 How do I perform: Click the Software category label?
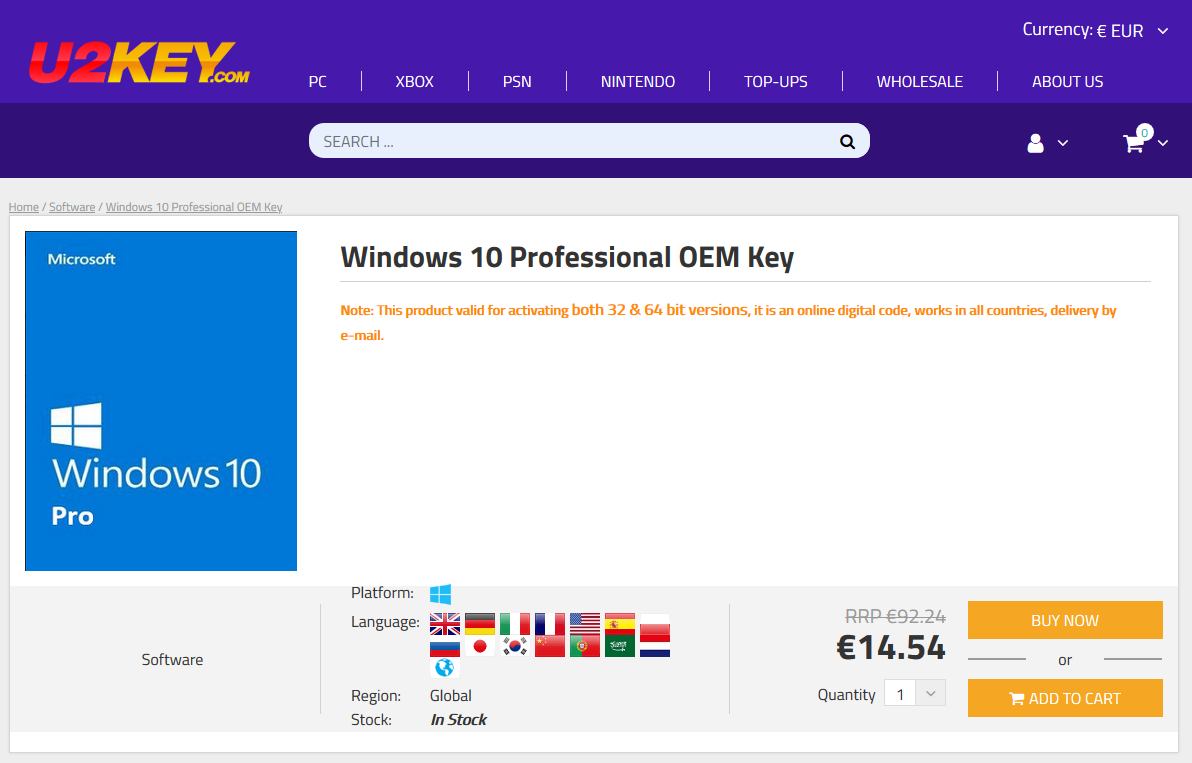(x=172, y=660)
